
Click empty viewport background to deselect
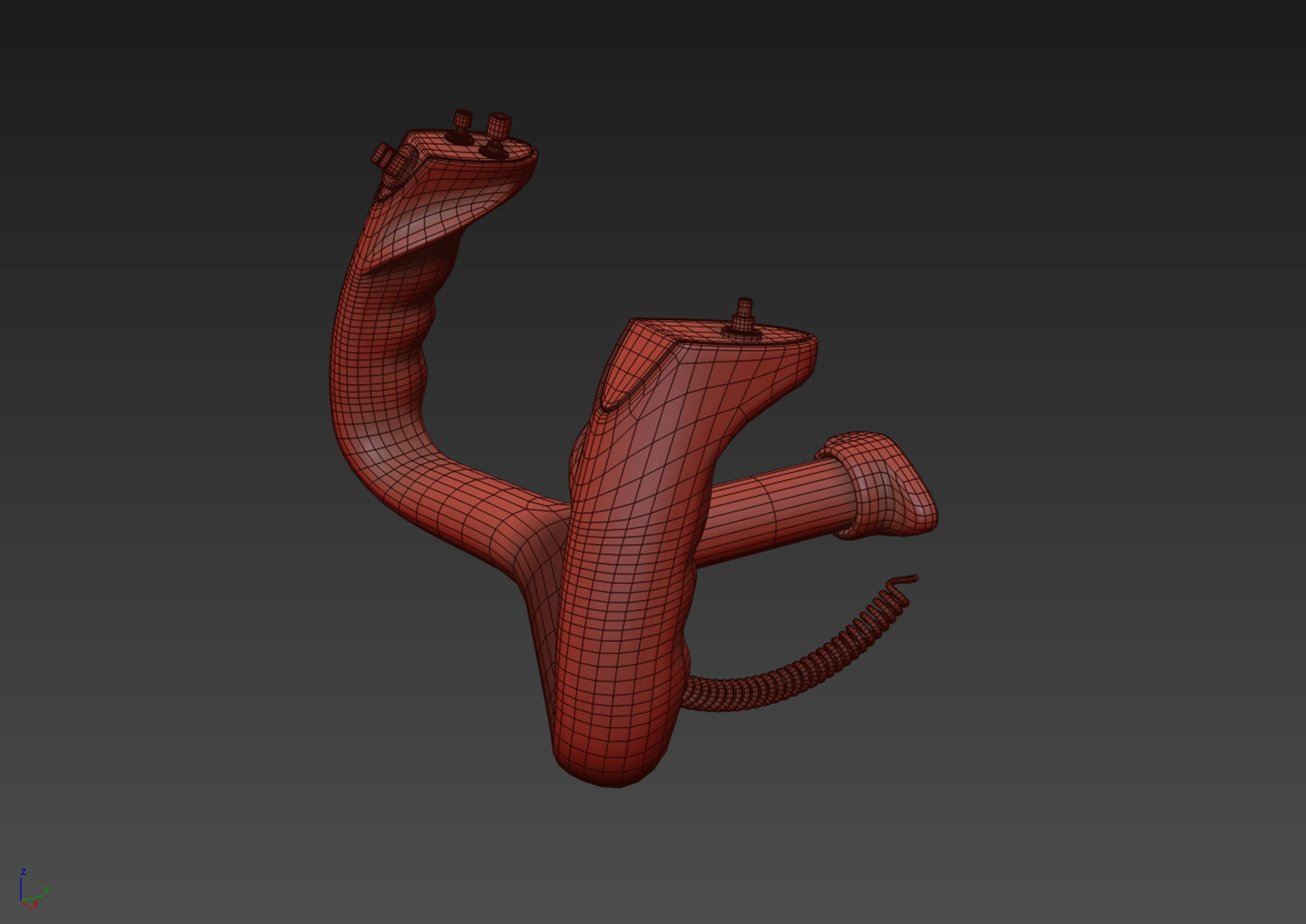(1045, 196)
